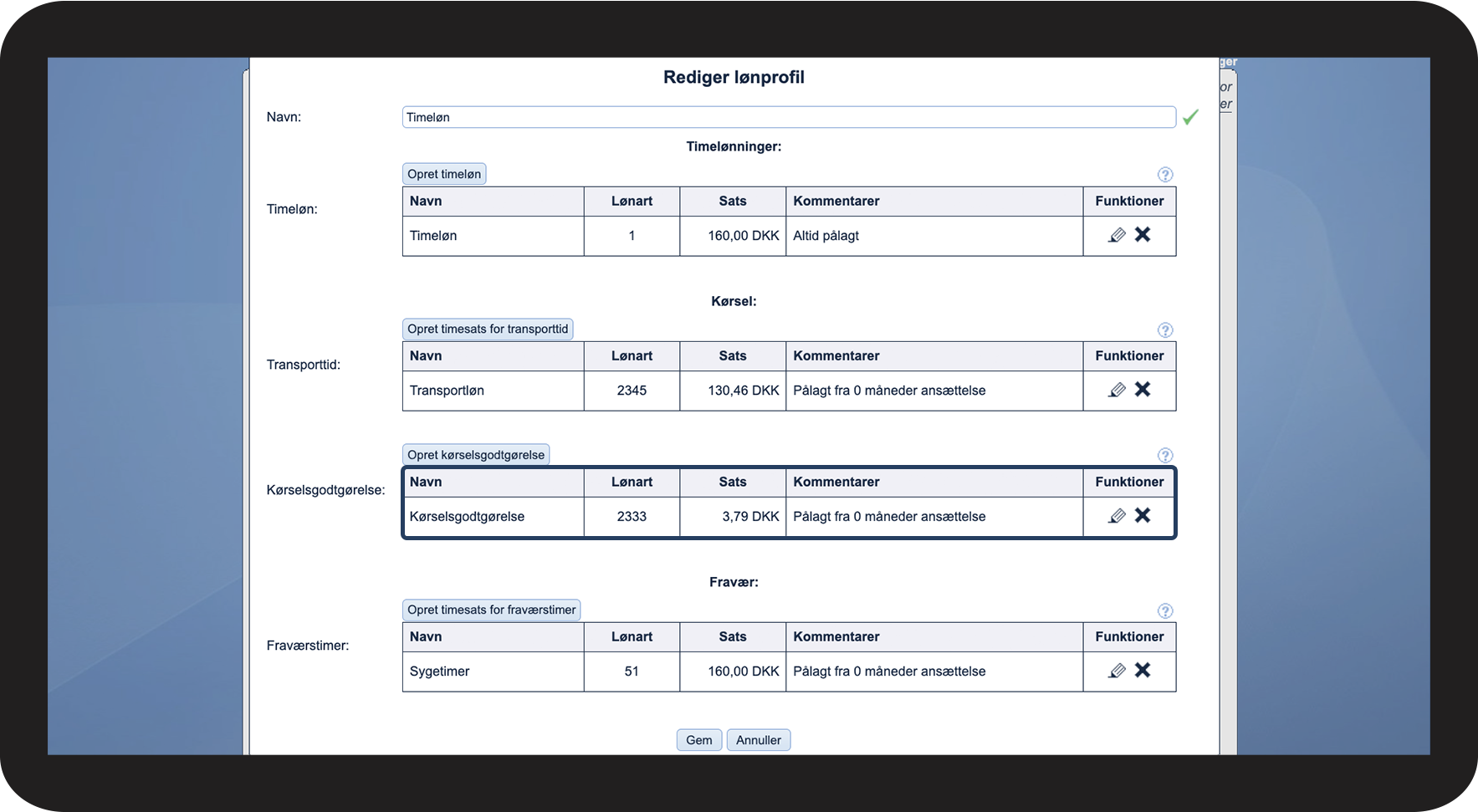Open help icon for Transporttid section

(x=1165, y=330)
